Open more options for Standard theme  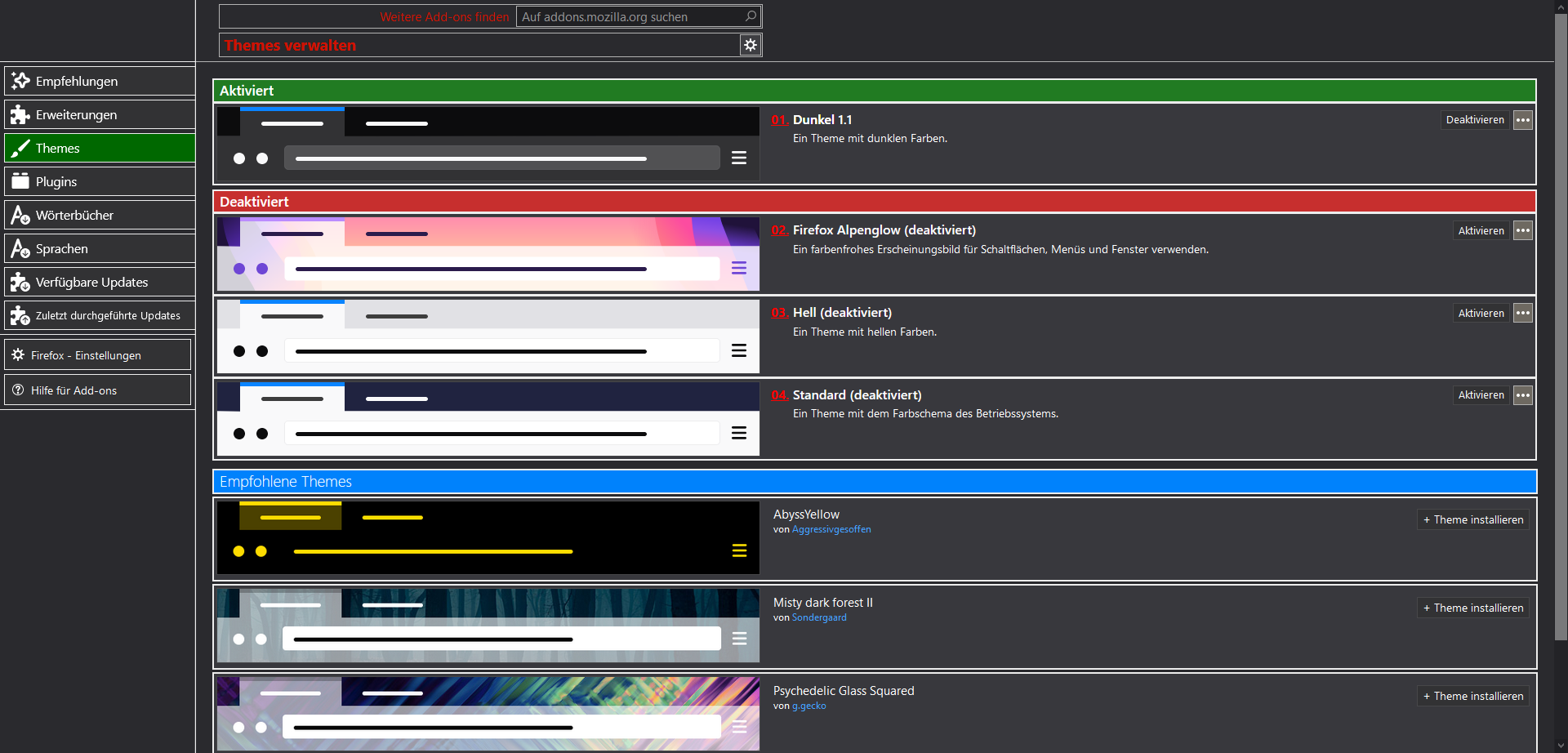[x=1523, y=395]
